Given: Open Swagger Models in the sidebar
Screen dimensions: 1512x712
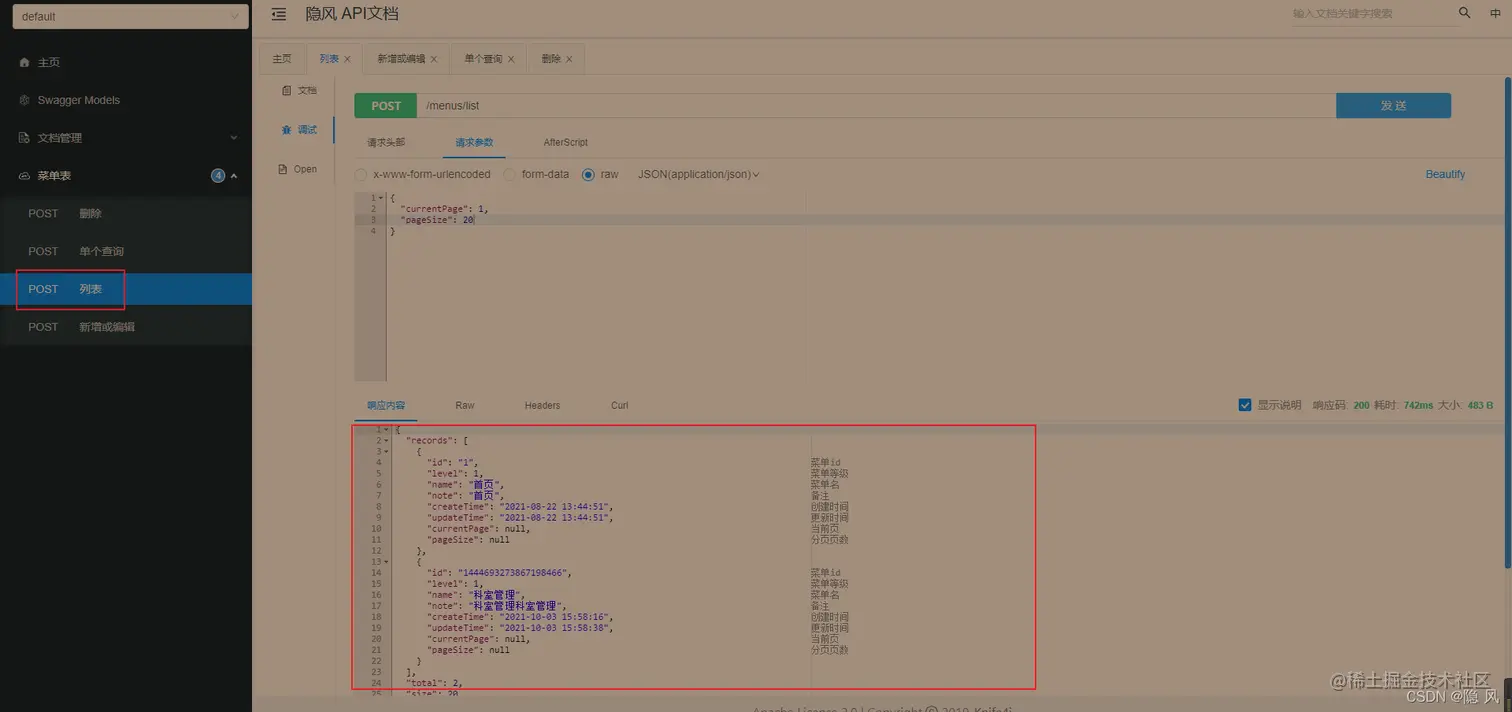Looking at the screenshot, I should (x=78, y=100).
